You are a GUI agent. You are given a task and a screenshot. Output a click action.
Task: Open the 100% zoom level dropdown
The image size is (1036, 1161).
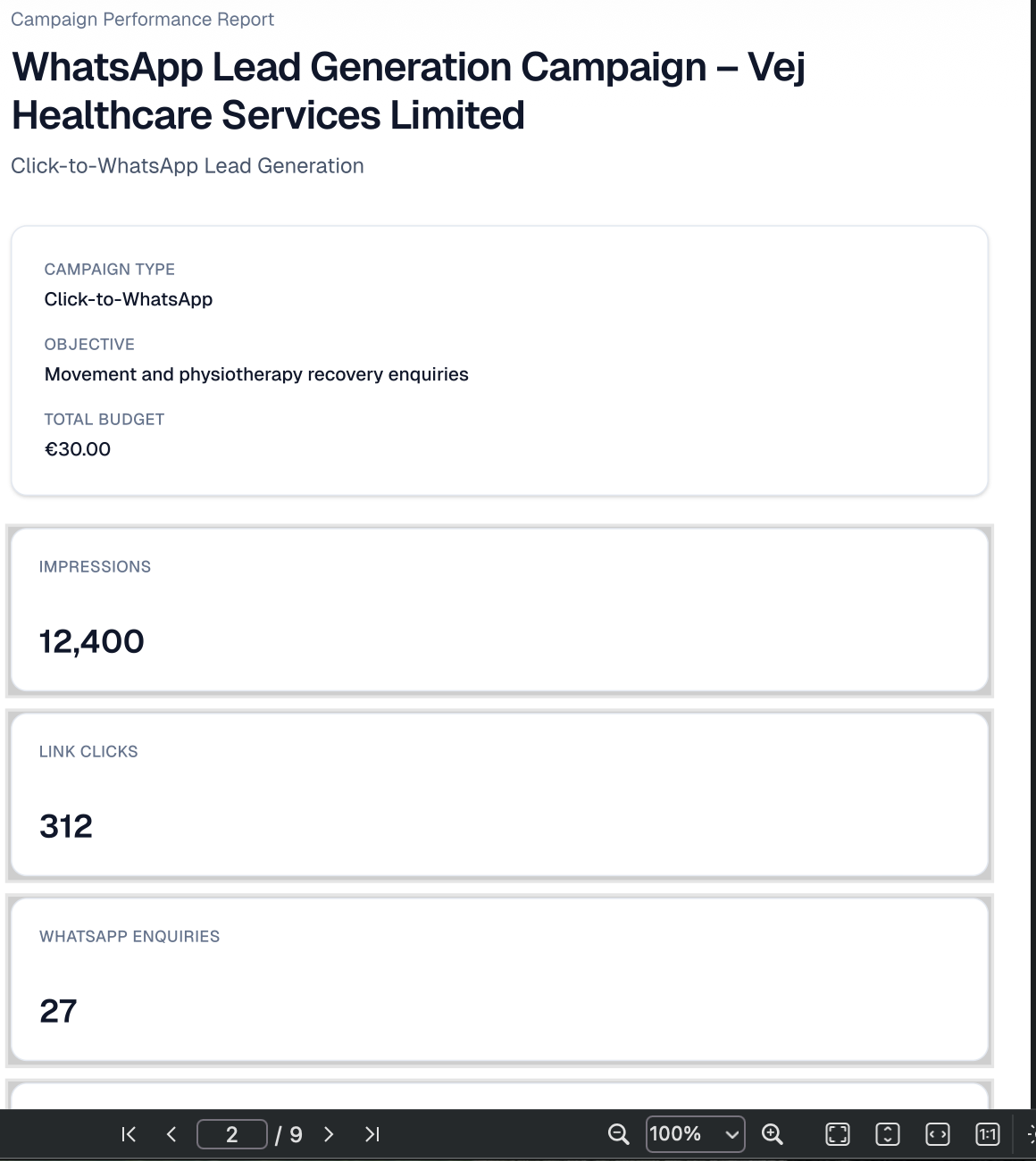[696, 1134]
